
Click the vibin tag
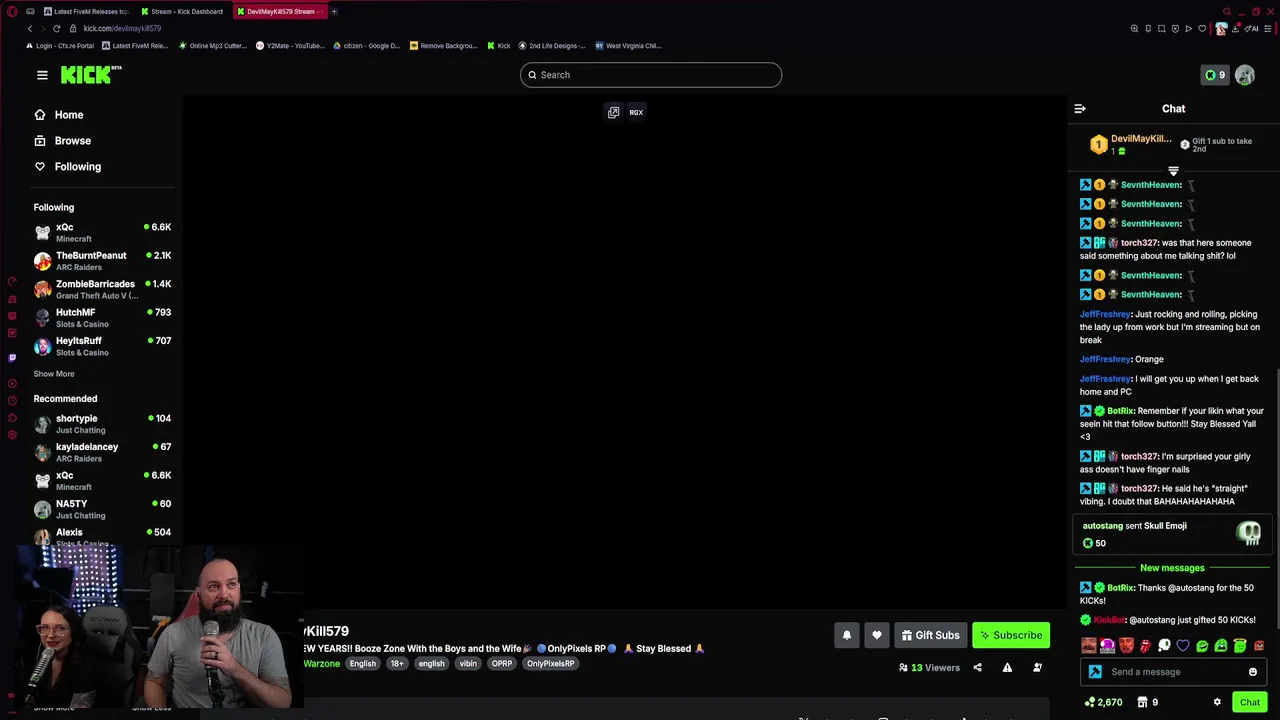468,664
